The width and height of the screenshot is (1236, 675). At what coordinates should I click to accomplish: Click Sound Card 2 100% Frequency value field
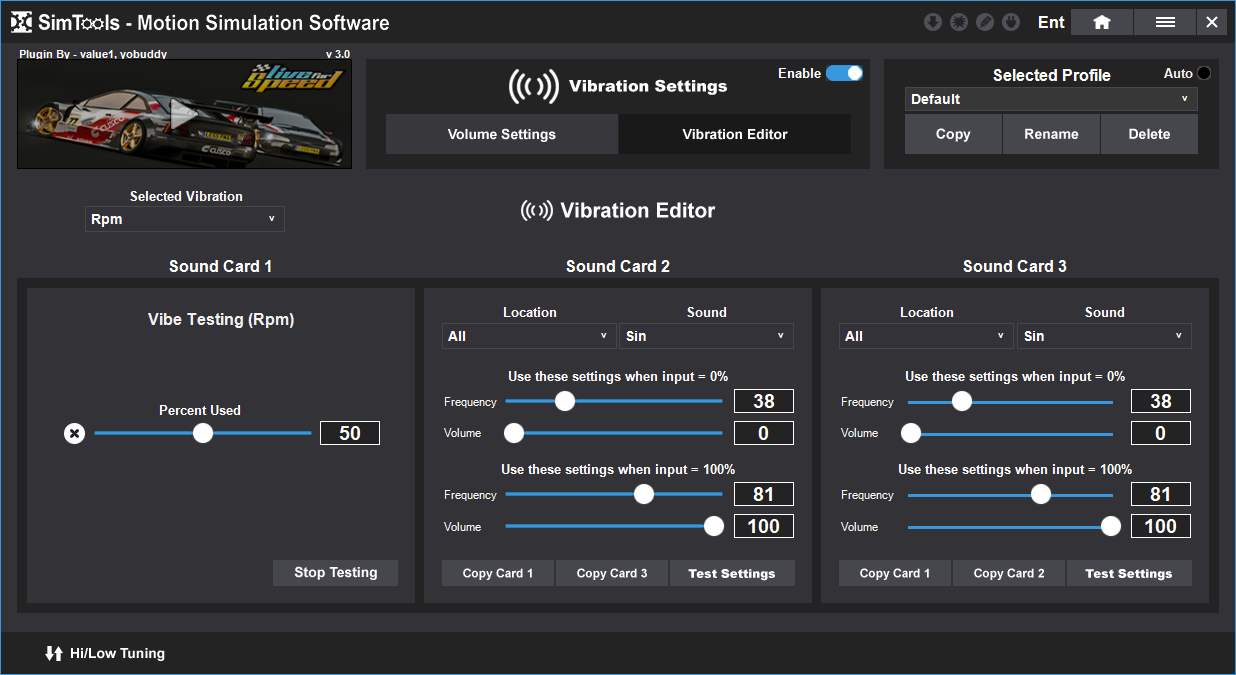coord(764,494)
